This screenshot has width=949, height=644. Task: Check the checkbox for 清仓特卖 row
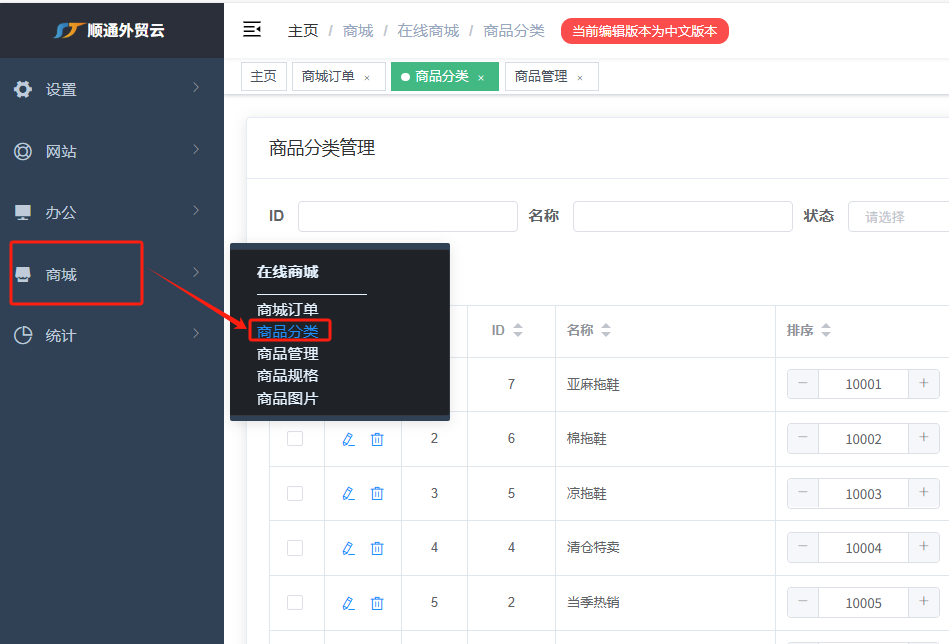(x=295, y=548)
